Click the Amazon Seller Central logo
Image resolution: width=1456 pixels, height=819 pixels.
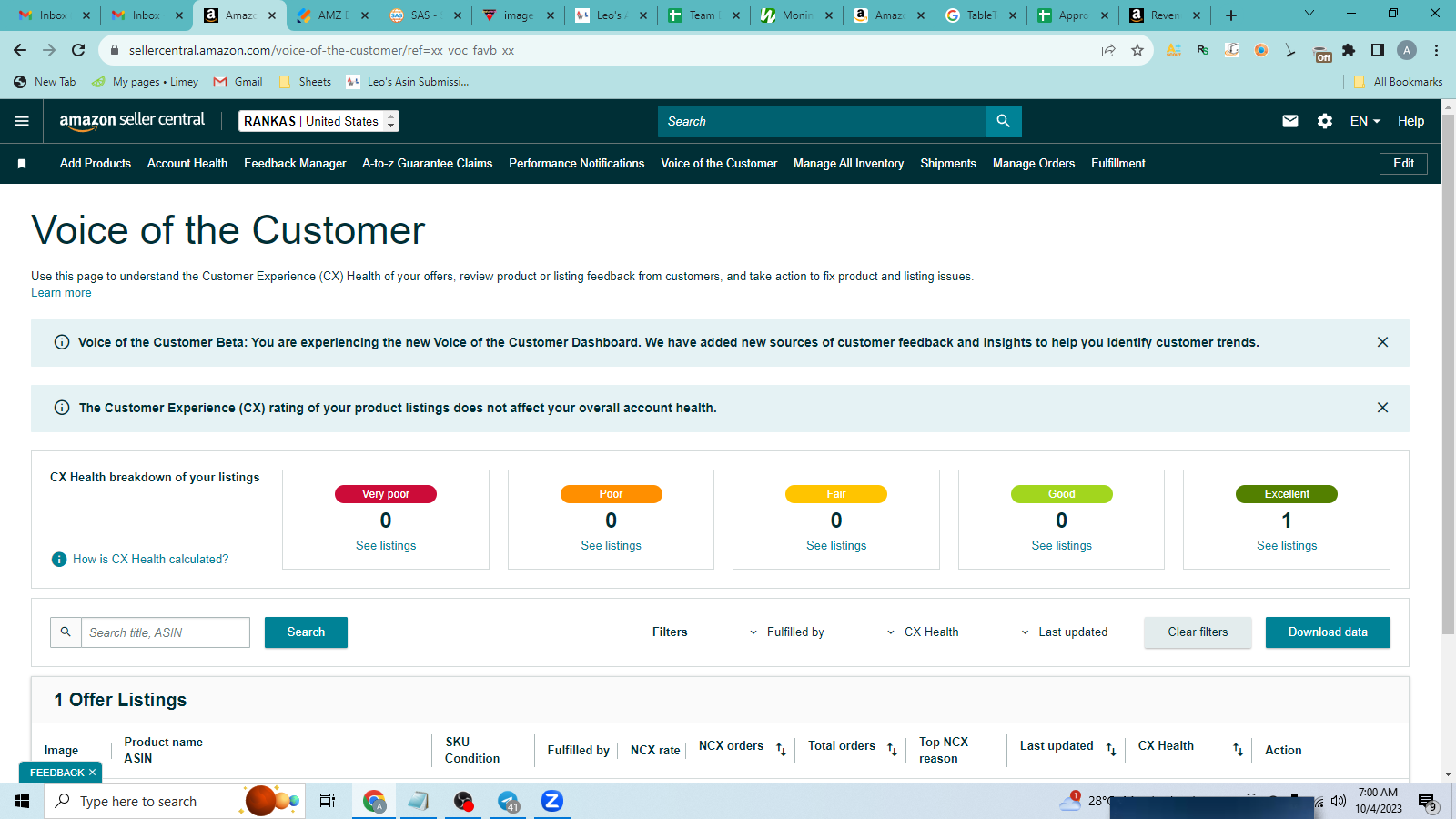[x=132, y=121]
